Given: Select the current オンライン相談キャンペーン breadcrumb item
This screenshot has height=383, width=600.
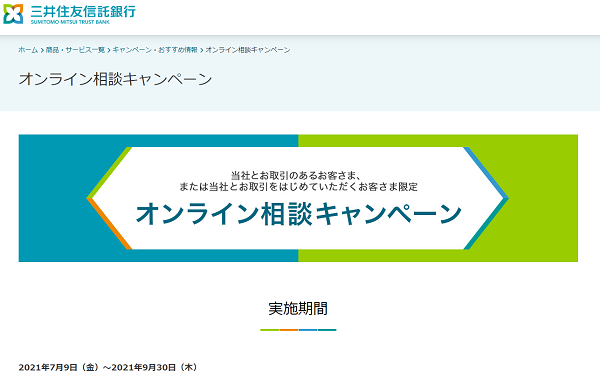Looking at the screenshot, I should coord(248,50).
